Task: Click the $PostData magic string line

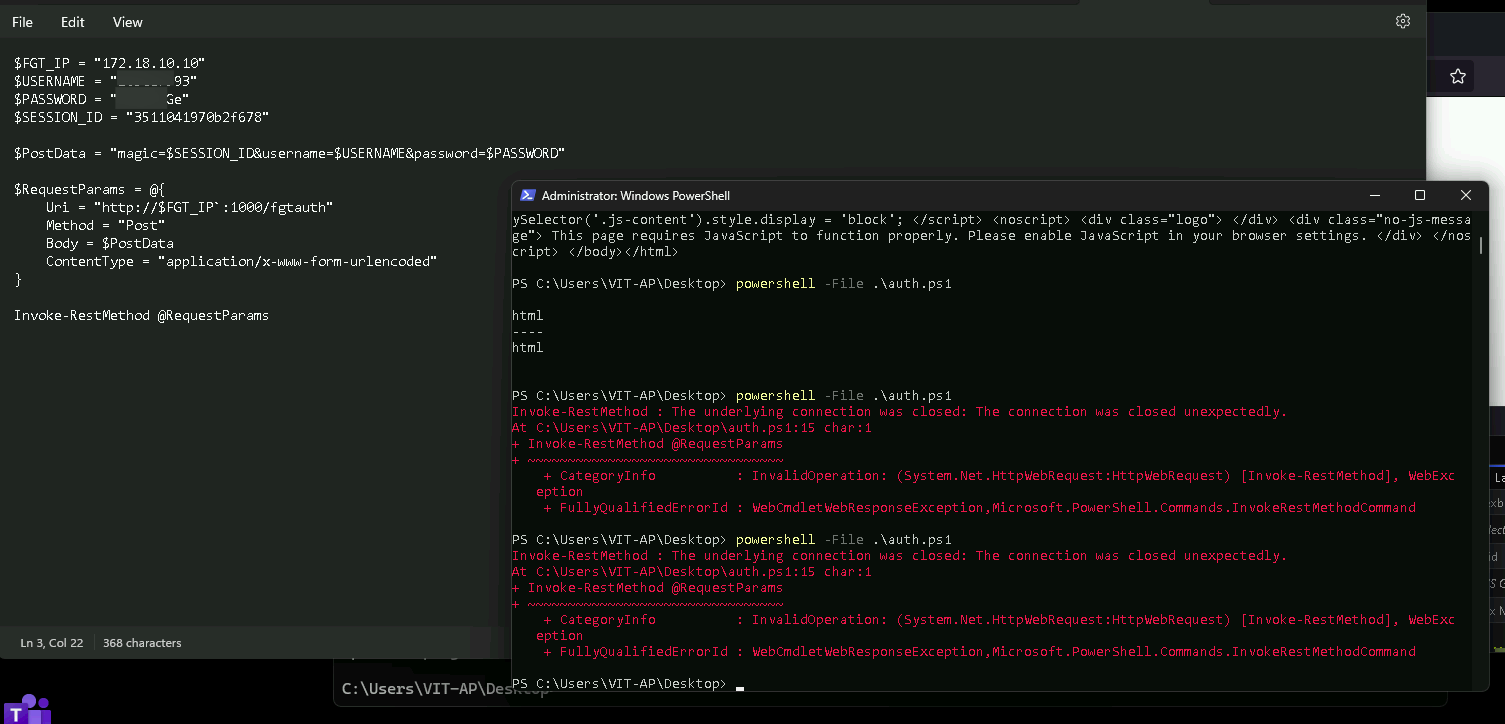Action: tap(289, 153)
